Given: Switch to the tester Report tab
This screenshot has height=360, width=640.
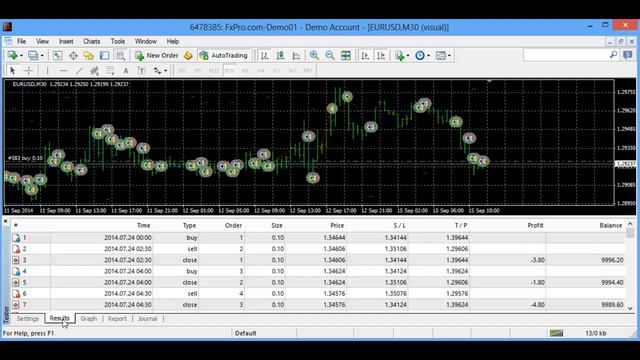Looking at the screenshot, I should 117,319.
